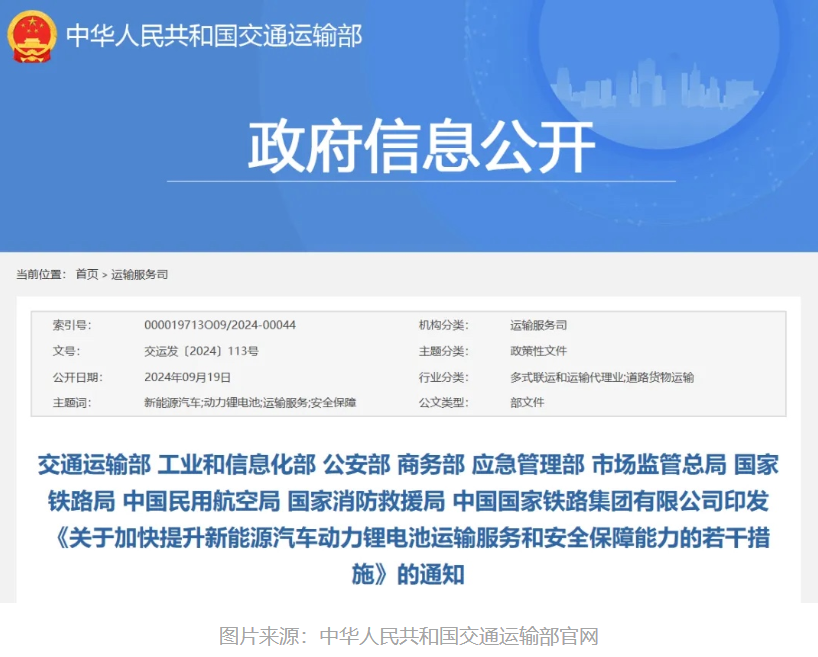
Task: Select the 运输服务司 institution value in table
Action: point(538,325)
